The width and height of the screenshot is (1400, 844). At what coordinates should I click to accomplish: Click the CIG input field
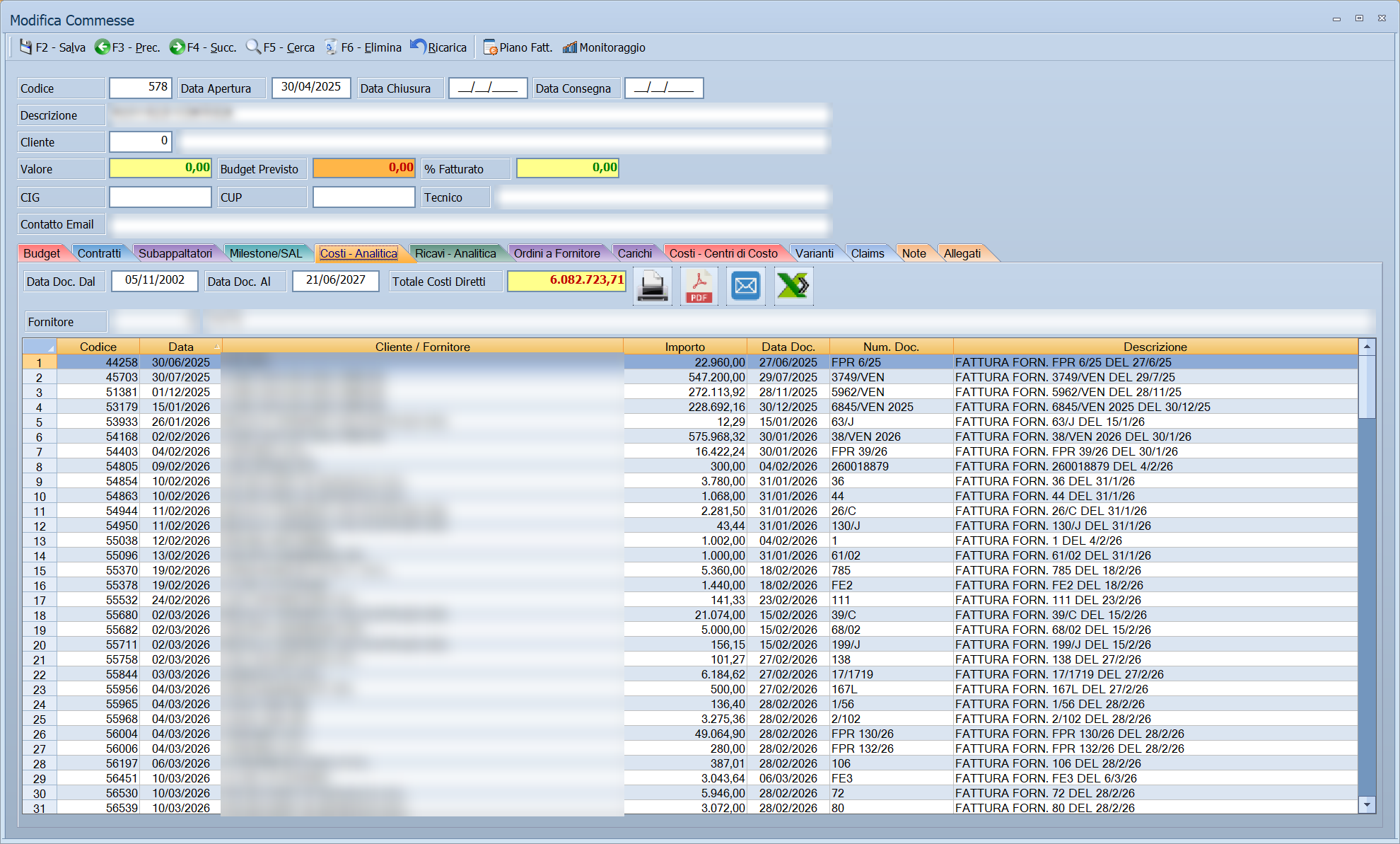pyautogui.click(x=161, y=197)
